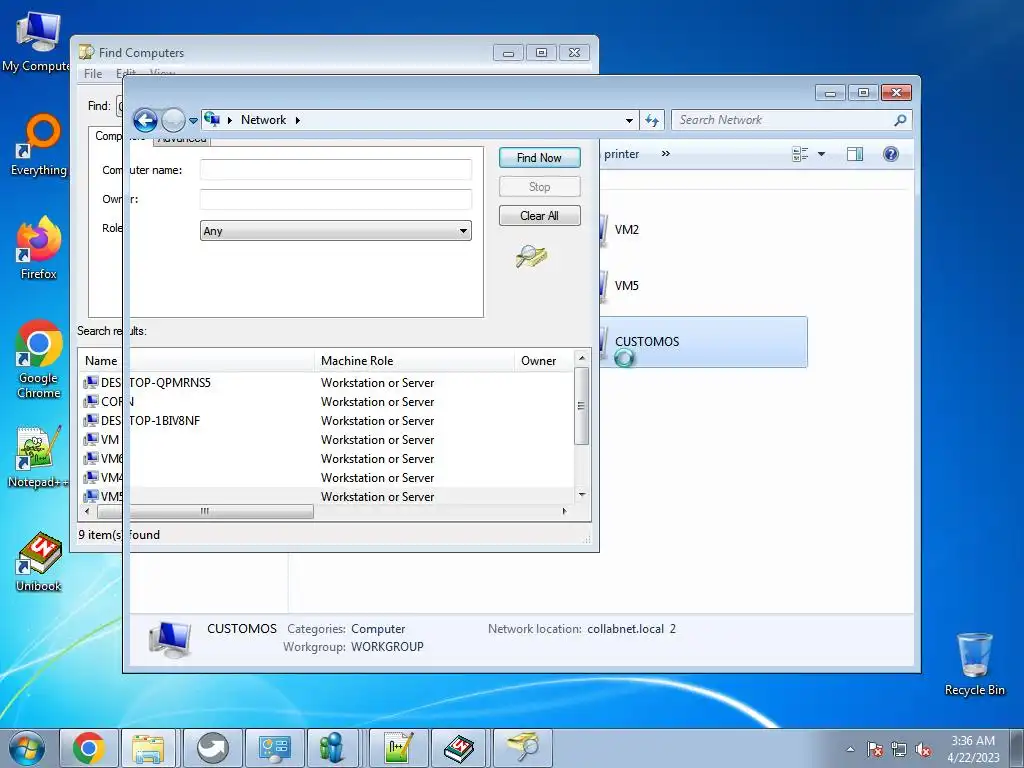This screenshot has width=1024, height=768.
Task: Click the Owner input field
Action: click(336, 199)
